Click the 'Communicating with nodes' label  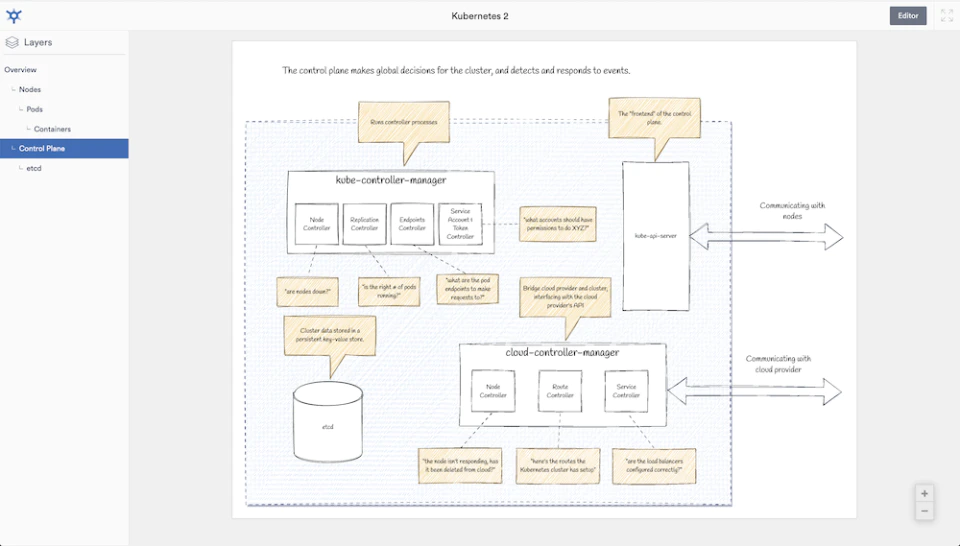click(x=792, y=211)
